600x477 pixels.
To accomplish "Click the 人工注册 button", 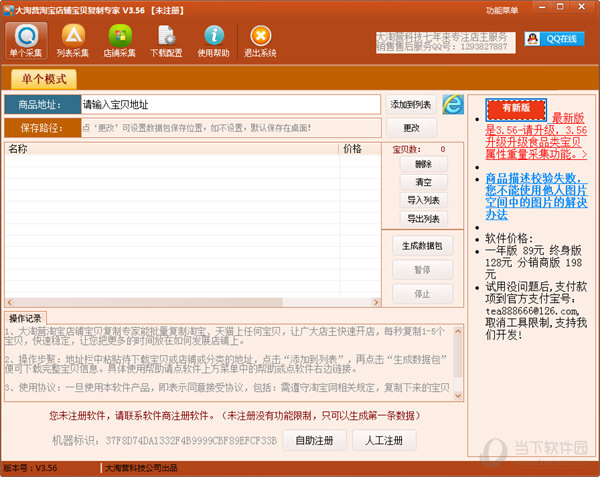I will click(384, 440).
